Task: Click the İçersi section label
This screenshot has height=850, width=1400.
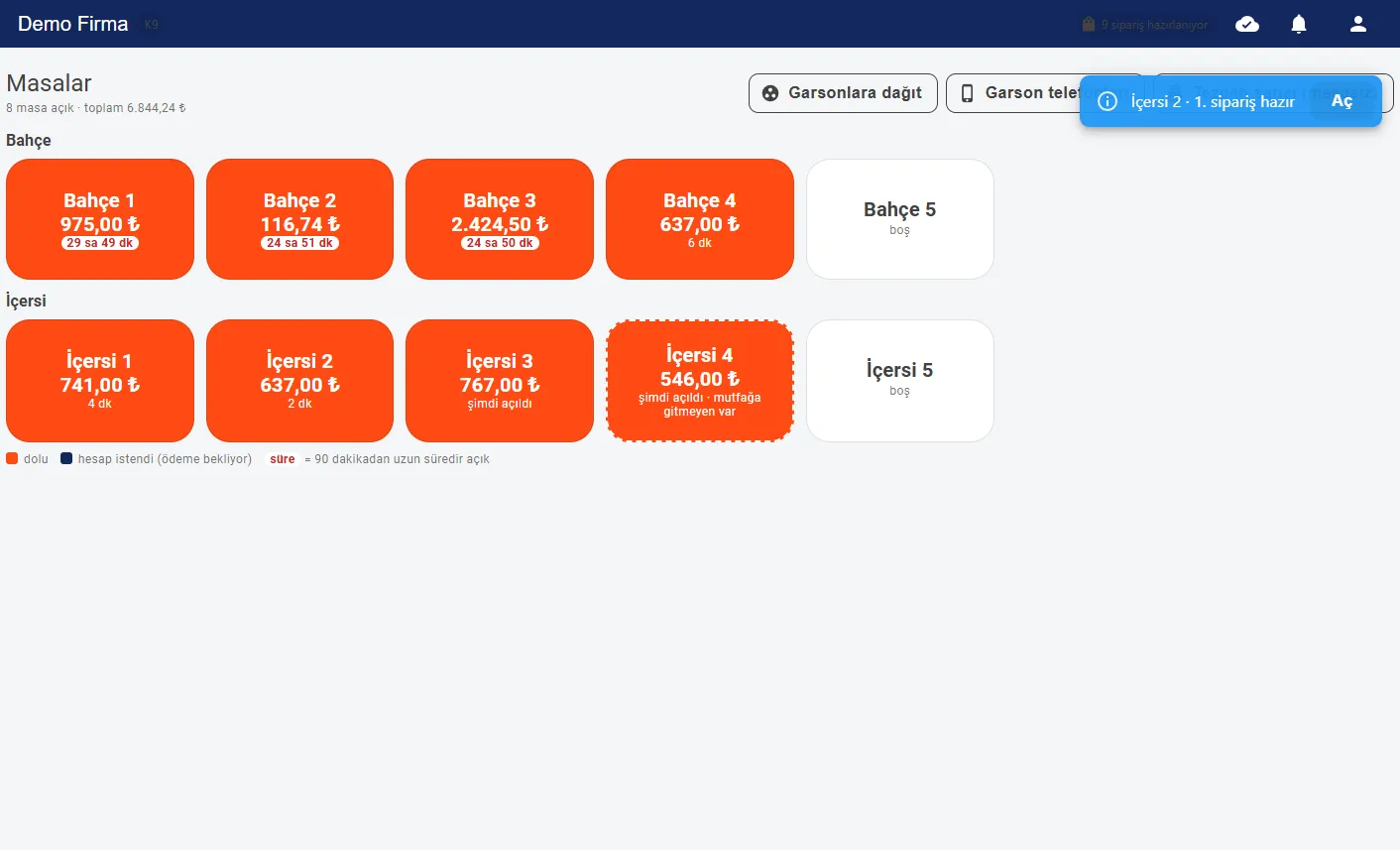Action: click(x=26, y=302)
